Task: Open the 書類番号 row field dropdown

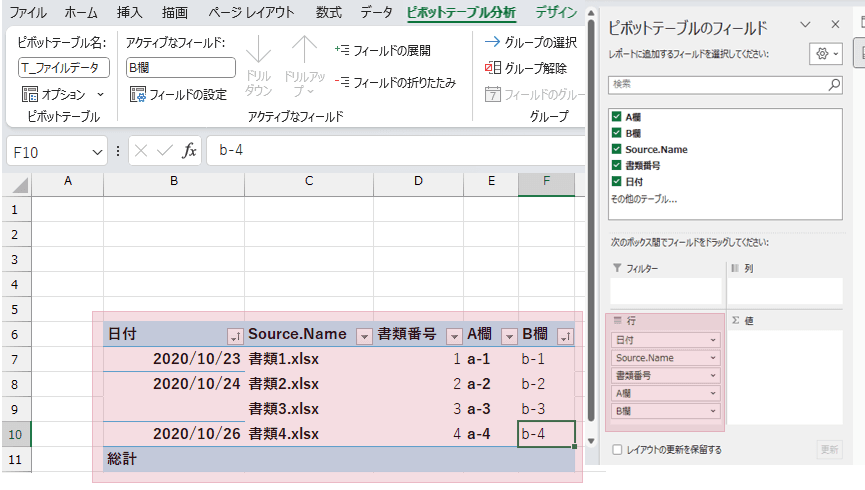Action: (x=713, y=375)
